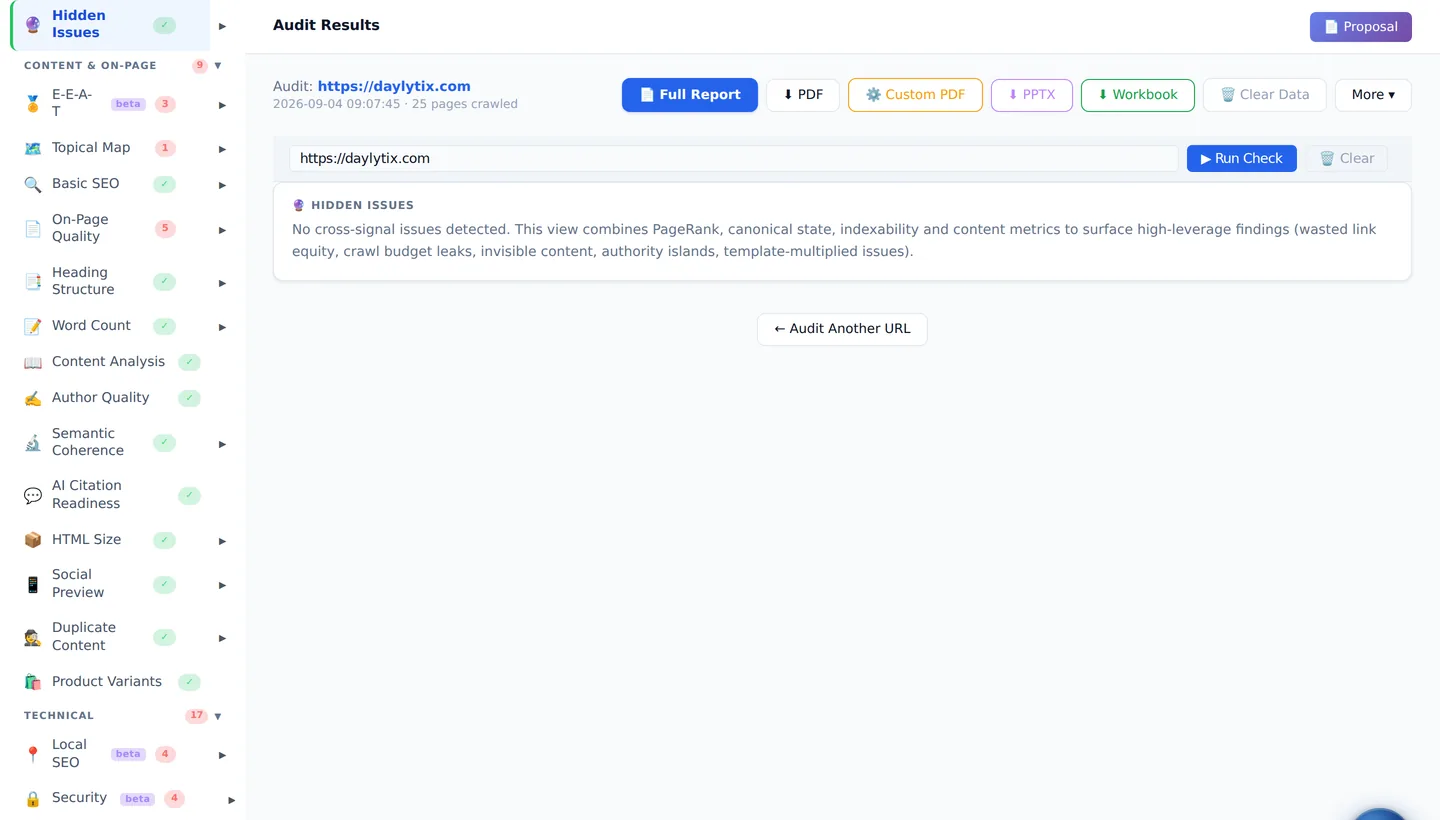This screenshot has height=820, width=1440.
Task: Click the Content & On-Page count badge 9
Action: point(200,66)
